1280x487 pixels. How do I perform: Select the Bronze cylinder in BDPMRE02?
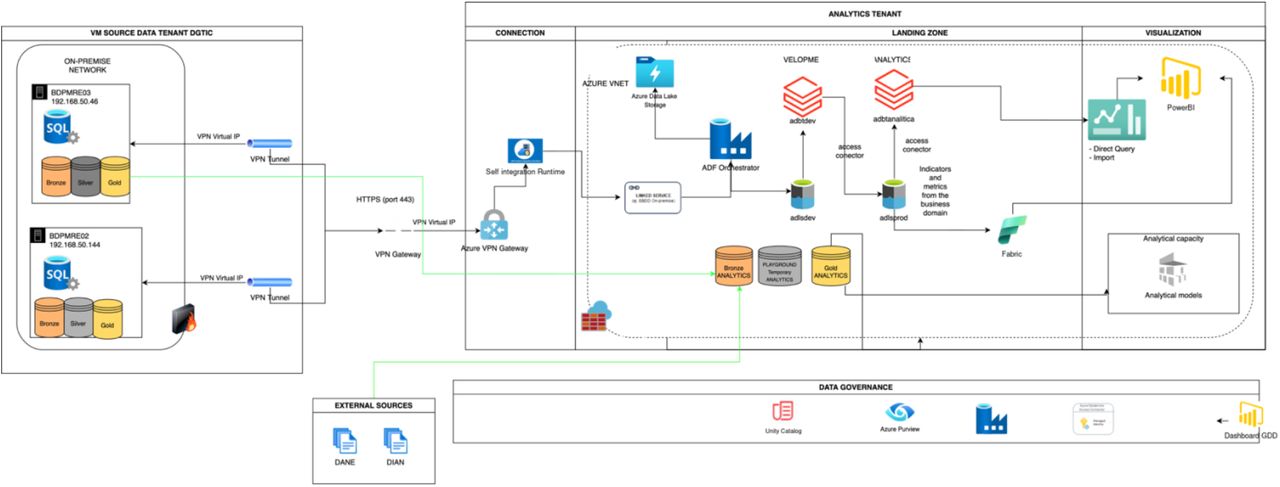click(x=50, y=317)
